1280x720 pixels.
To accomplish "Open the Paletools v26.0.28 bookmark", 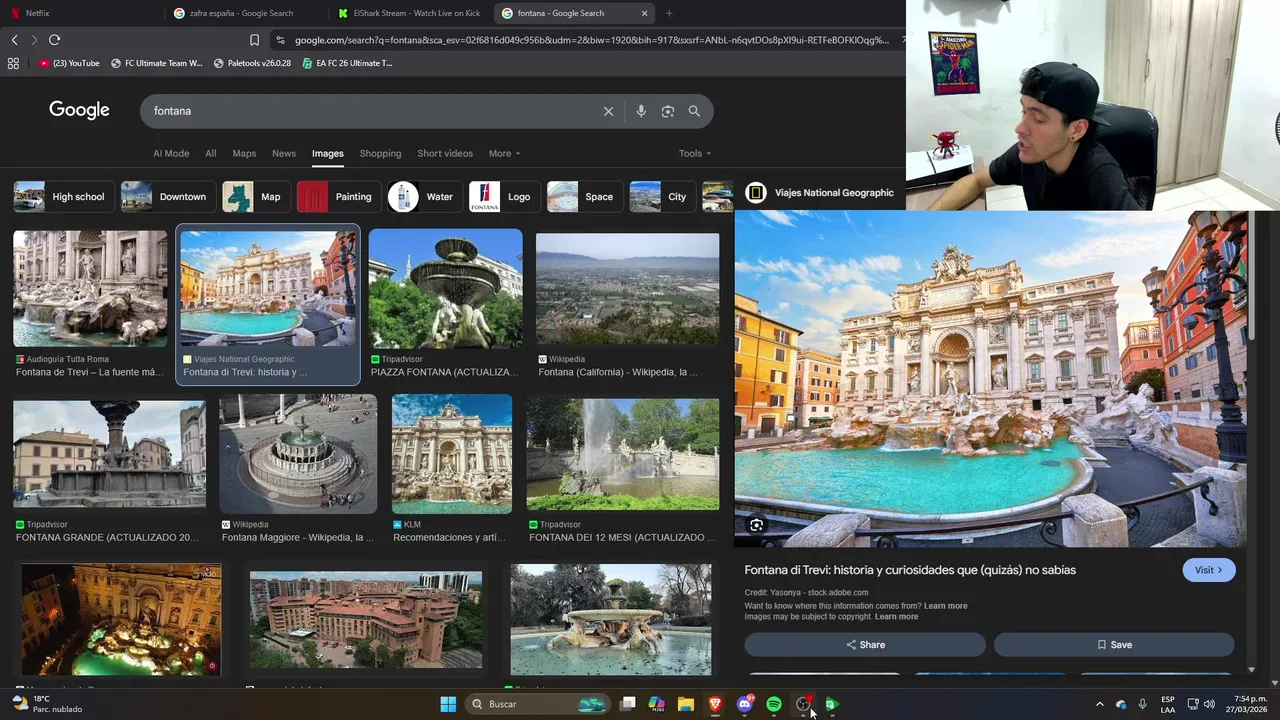I will 252,63.
